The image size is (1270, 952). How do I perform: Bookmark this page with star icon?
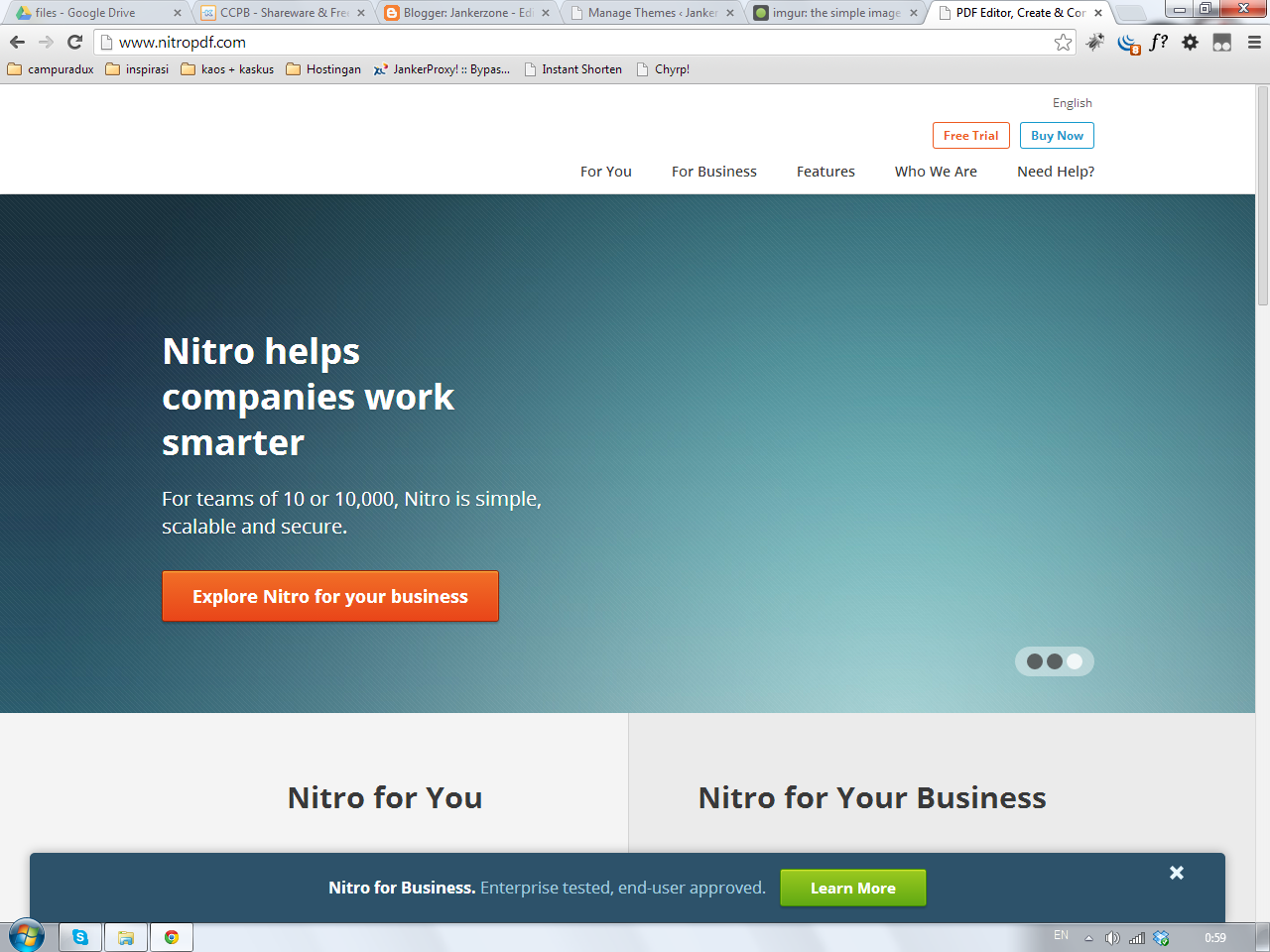coord(1063,42)
